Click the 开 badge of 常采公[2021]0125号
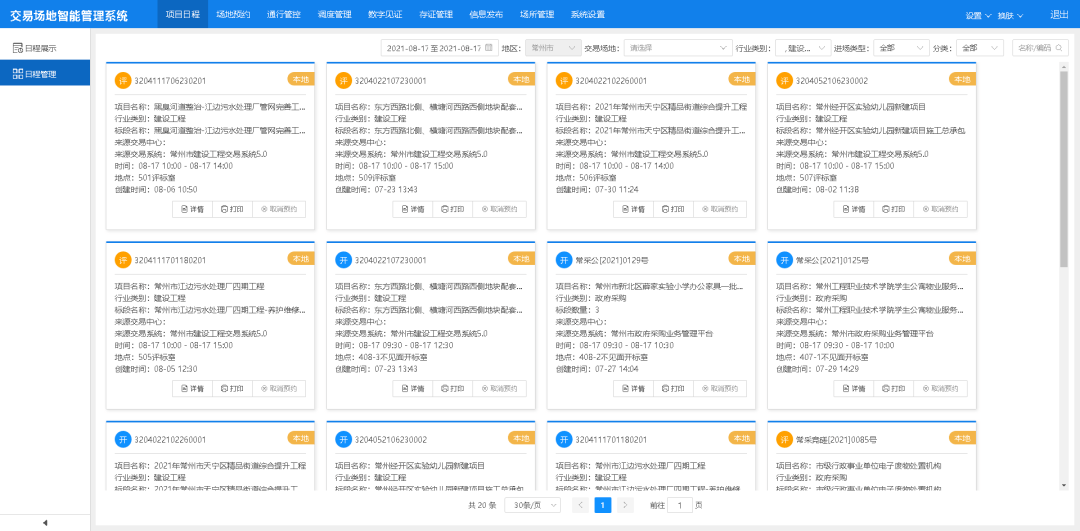1080x531 pixels. point(784,260)
